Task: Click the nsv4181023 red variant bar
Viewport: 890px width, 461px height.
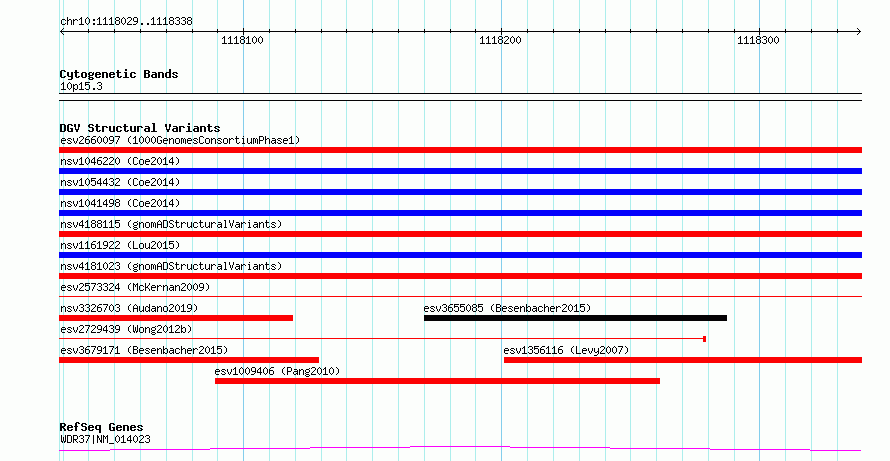Action: pyautogui.click(x=460, y=276)
